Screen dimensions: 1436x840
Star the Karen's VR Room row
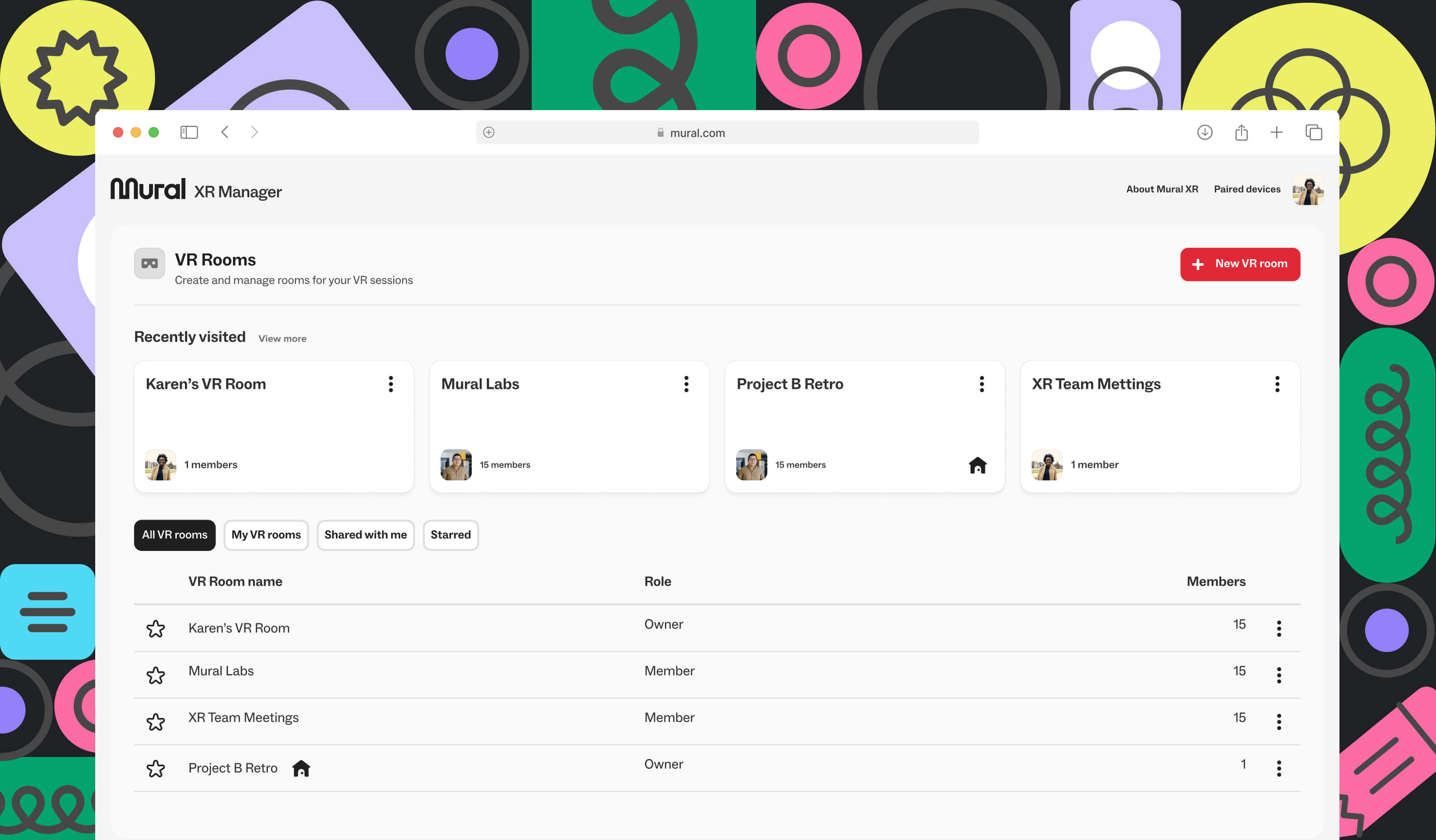[x=155, y=629]
